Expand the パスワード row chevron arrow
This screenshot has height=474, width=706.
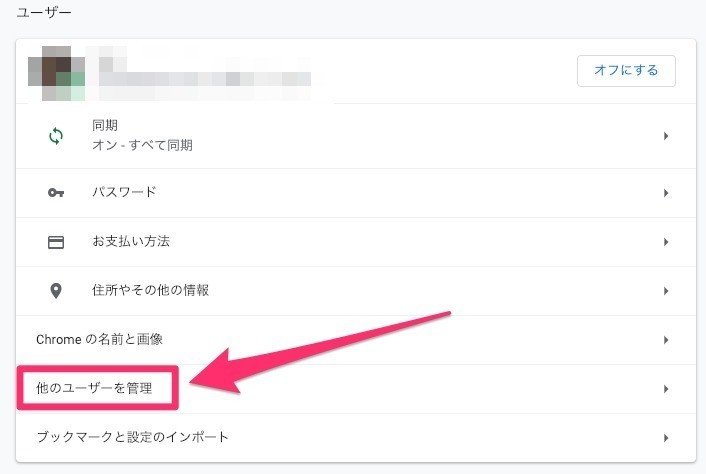666,193
